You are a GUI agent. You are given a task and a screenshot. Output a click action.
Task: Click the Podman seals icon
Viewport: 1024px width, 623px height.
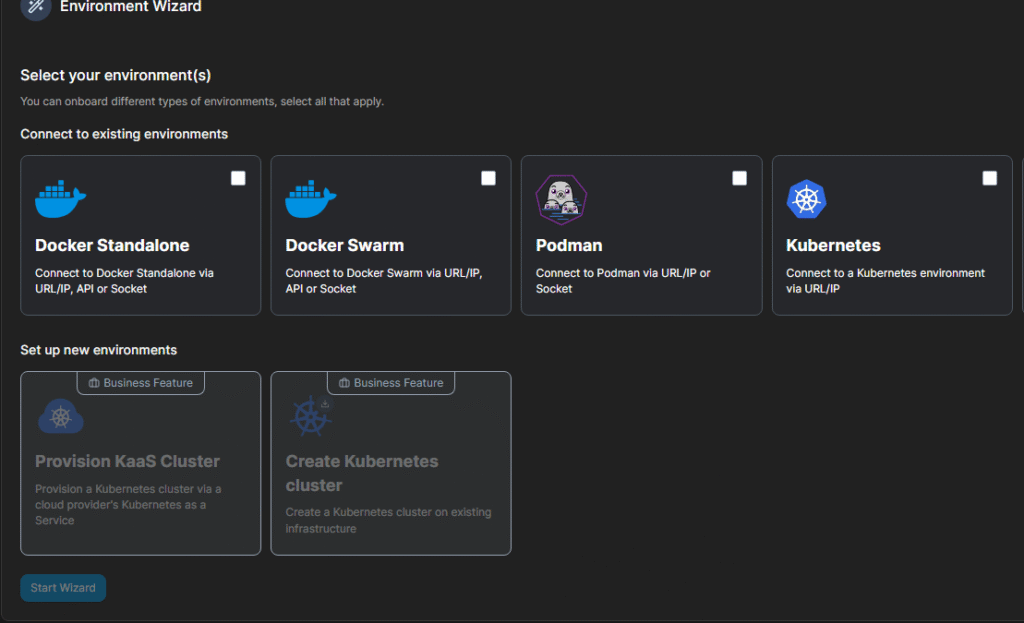click(561, 199)
